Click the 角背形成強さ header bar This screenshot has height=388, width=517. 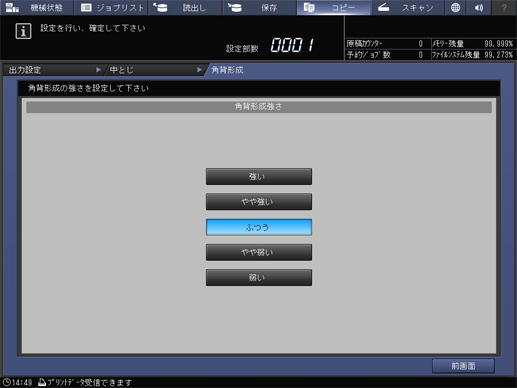pos(259,107)
